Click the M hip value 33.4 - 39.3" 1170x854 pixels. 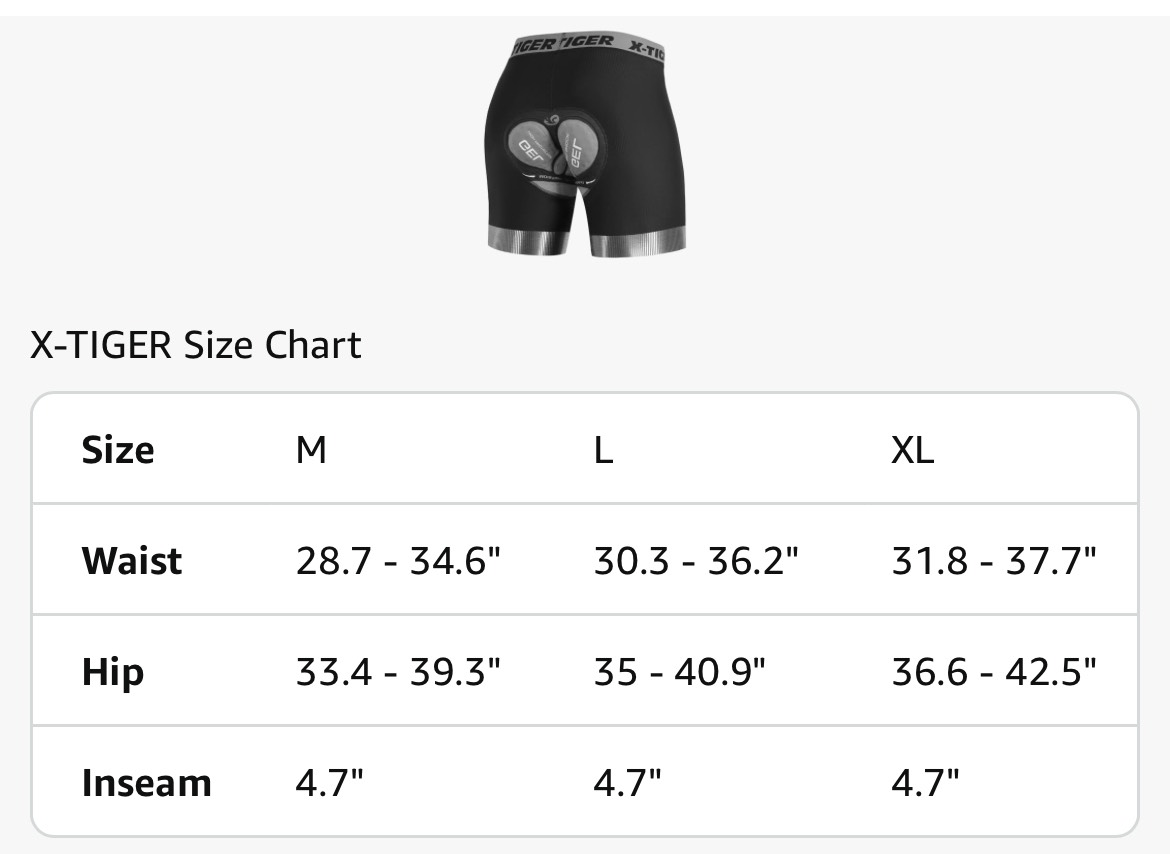coord(398,671)
